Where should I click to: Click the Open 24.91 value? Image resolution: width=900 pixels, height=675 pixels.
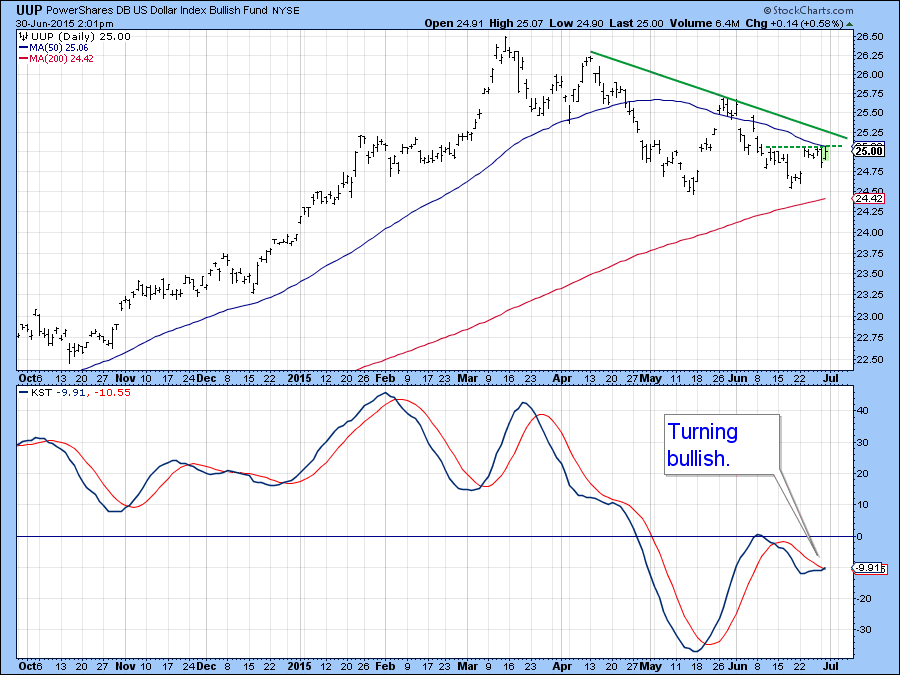[455, 24]
